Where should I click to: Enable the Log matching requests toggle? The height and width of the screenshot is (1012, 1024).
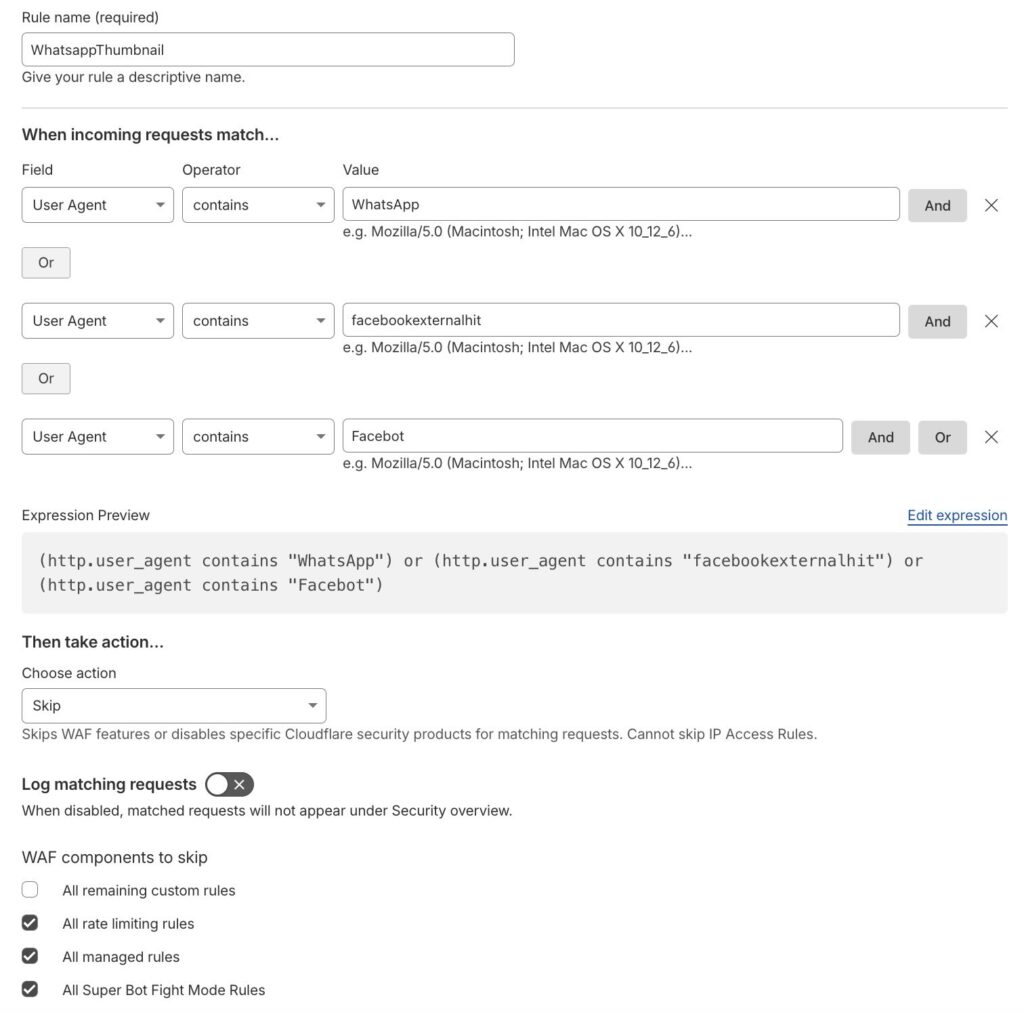(231, 786)
